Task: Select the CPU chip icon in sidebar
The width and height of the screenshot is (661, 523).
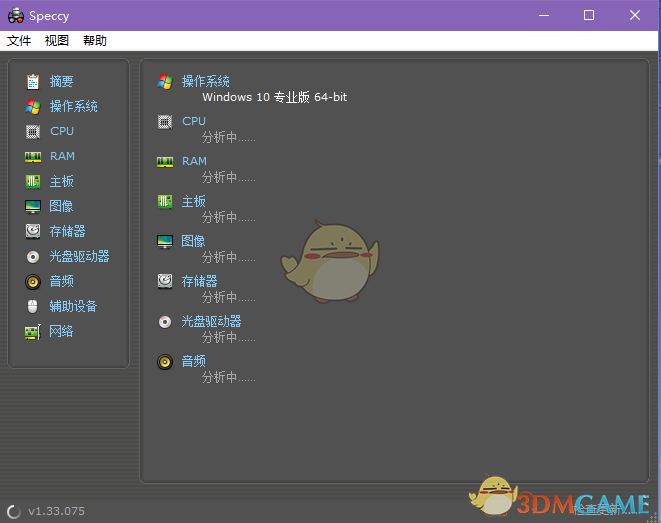Action: [33, 131]
